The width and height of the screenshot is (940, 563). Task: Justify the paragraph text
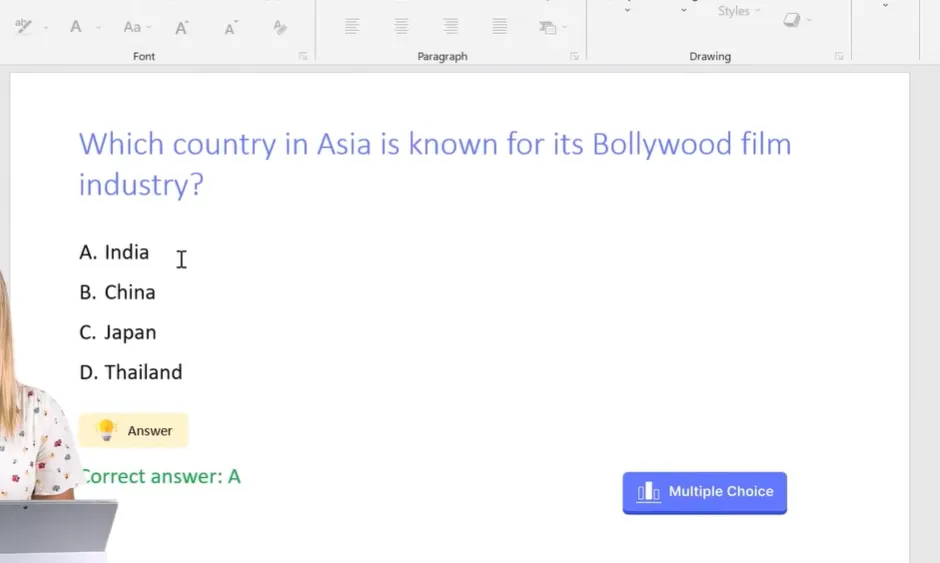pyautogui.click(x=500, y=27)
